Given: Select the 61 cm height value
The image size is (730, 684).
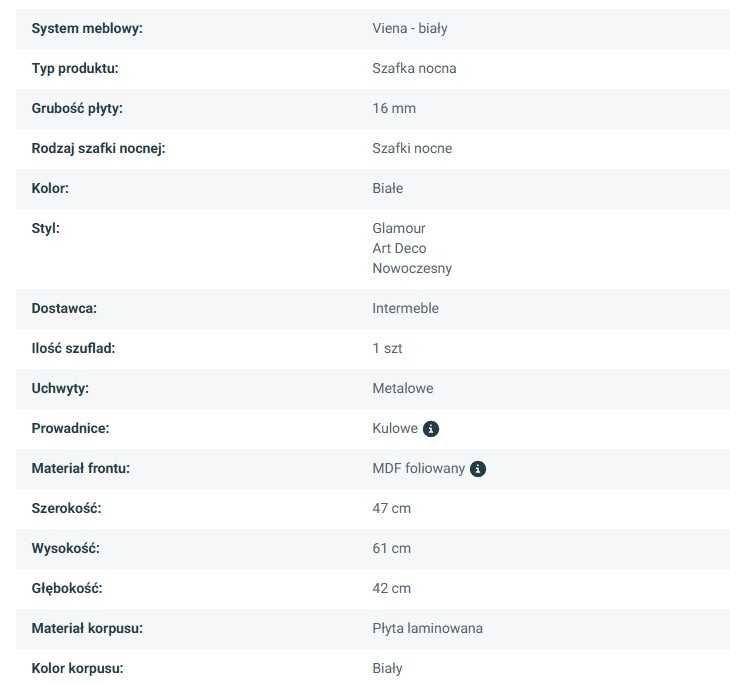Looking at the screenshot, I should 391,548.
